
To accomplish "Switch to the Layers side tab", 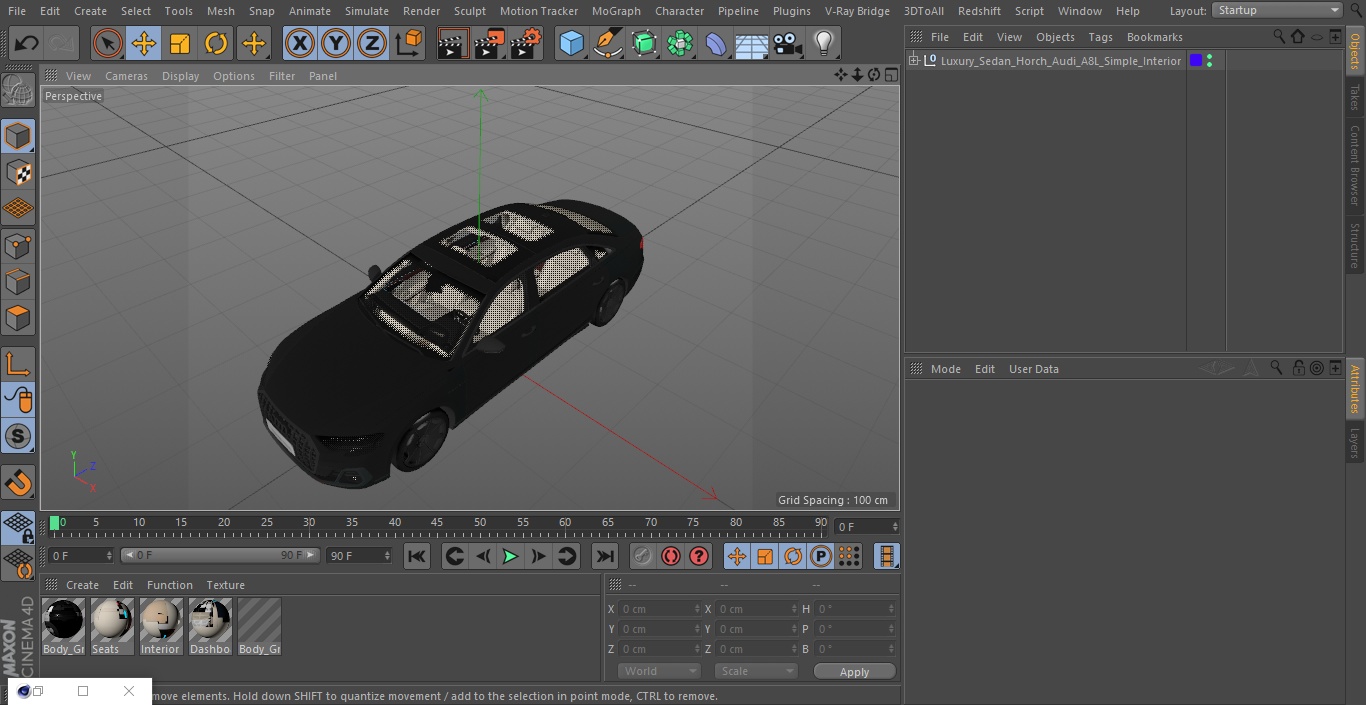I will tap(1355, 443).
